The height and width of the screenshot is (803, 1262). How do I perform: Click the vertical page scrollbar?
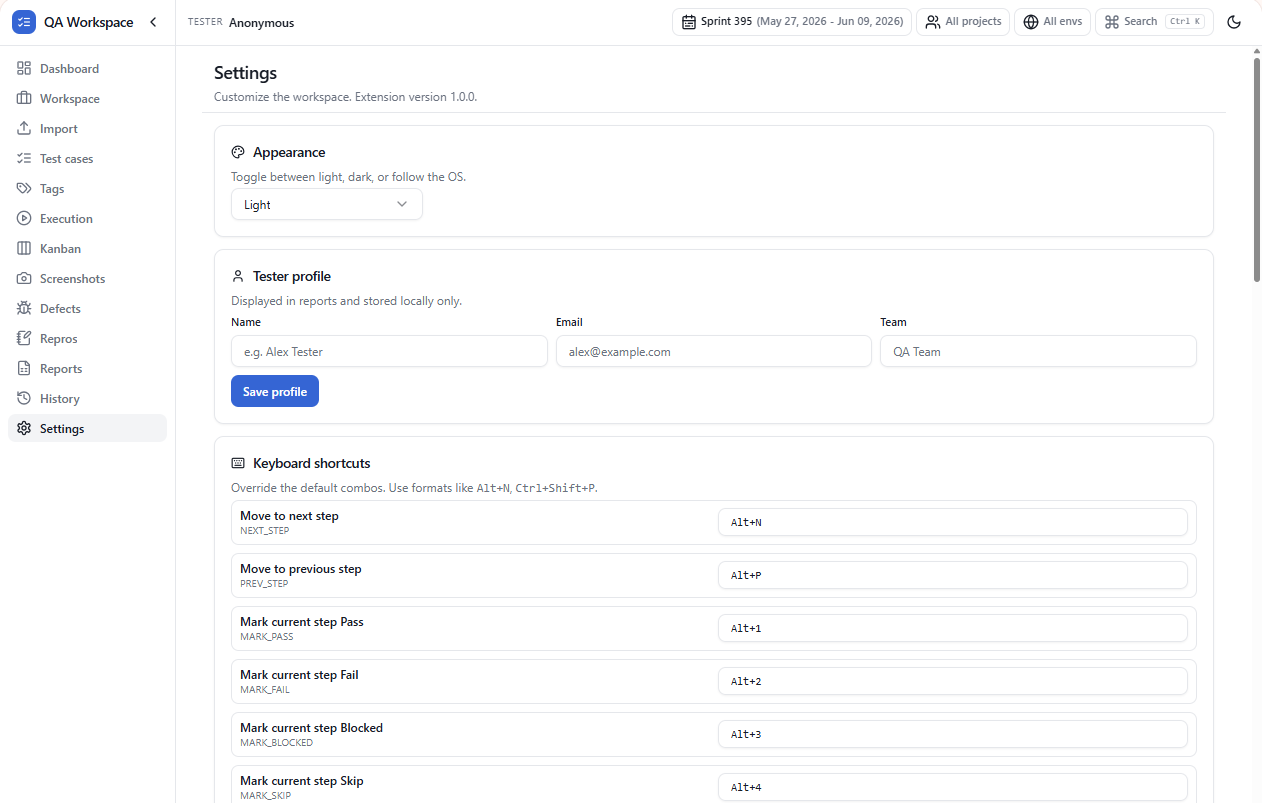coord(1257,170)
